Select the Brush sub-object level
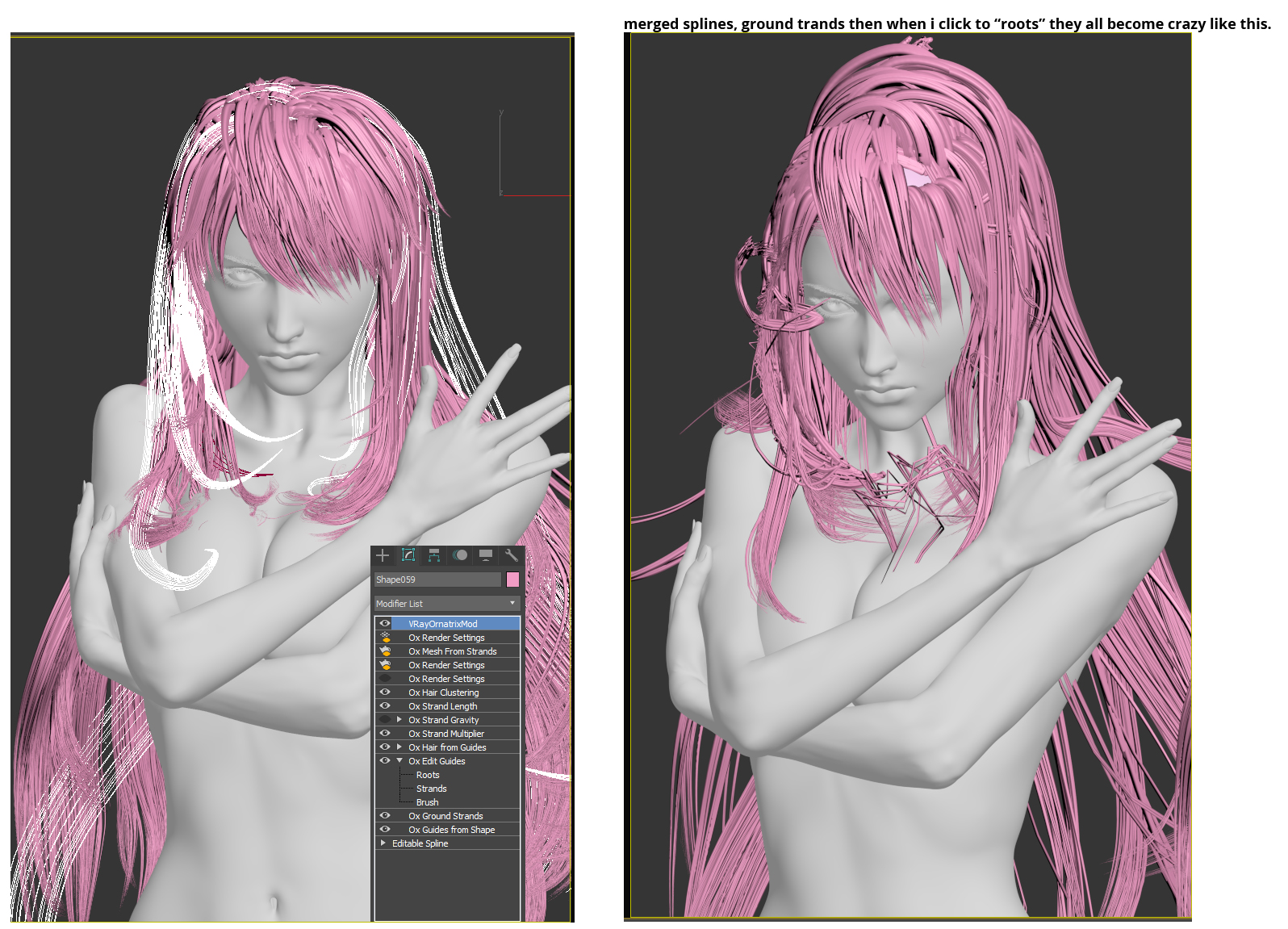This screenshot has width=1288, height=929. click(x=427, y=802)
